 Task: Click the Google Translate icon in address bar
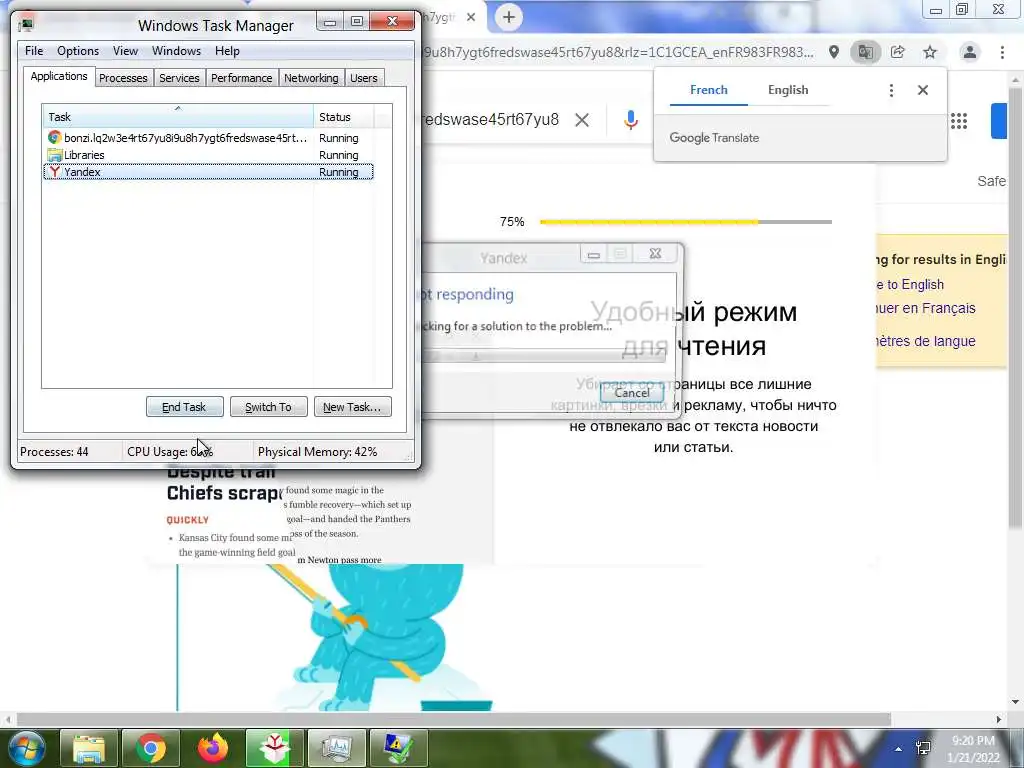865,52
